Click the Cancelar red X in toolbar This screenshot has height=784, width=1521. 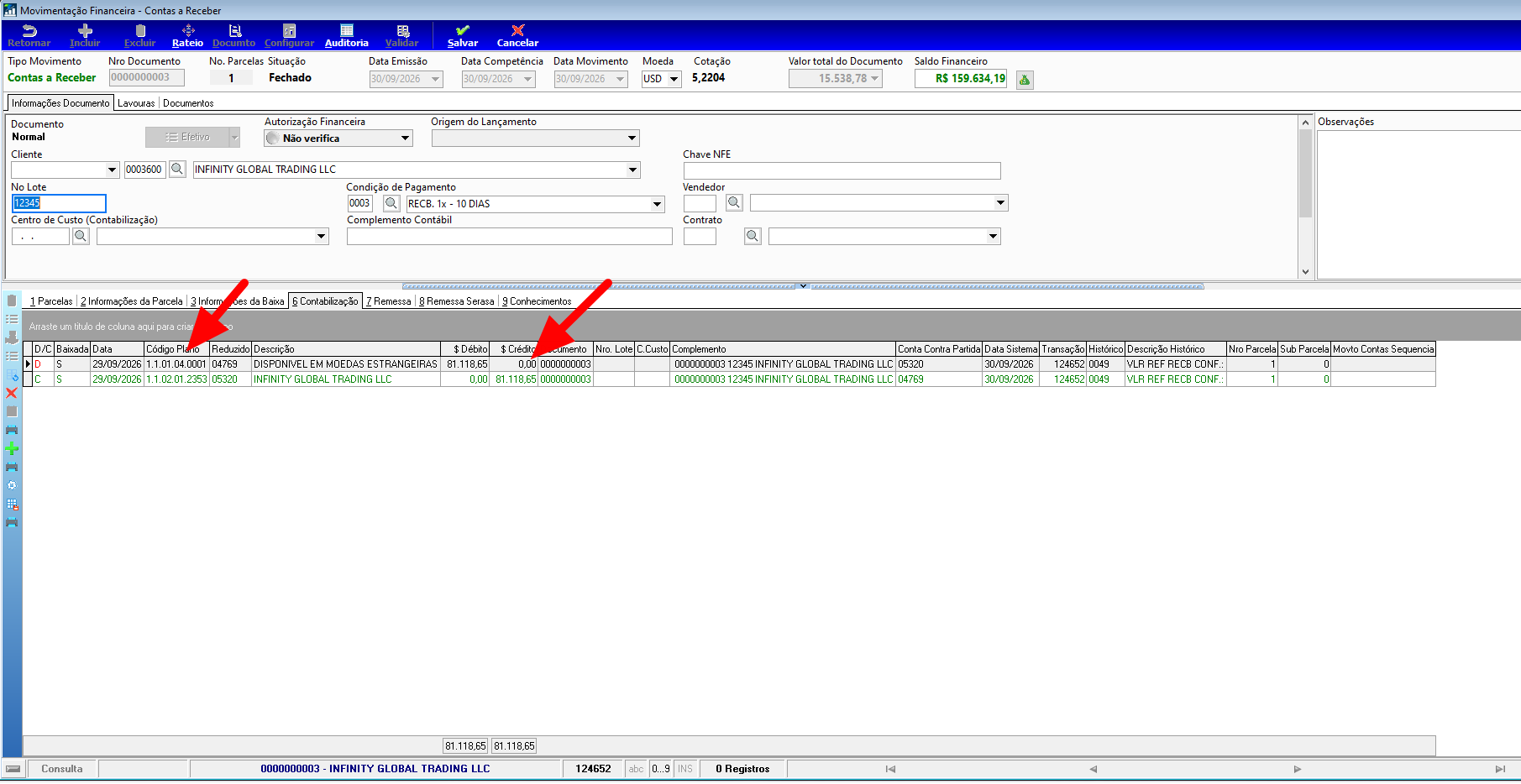tap(518, 31)
